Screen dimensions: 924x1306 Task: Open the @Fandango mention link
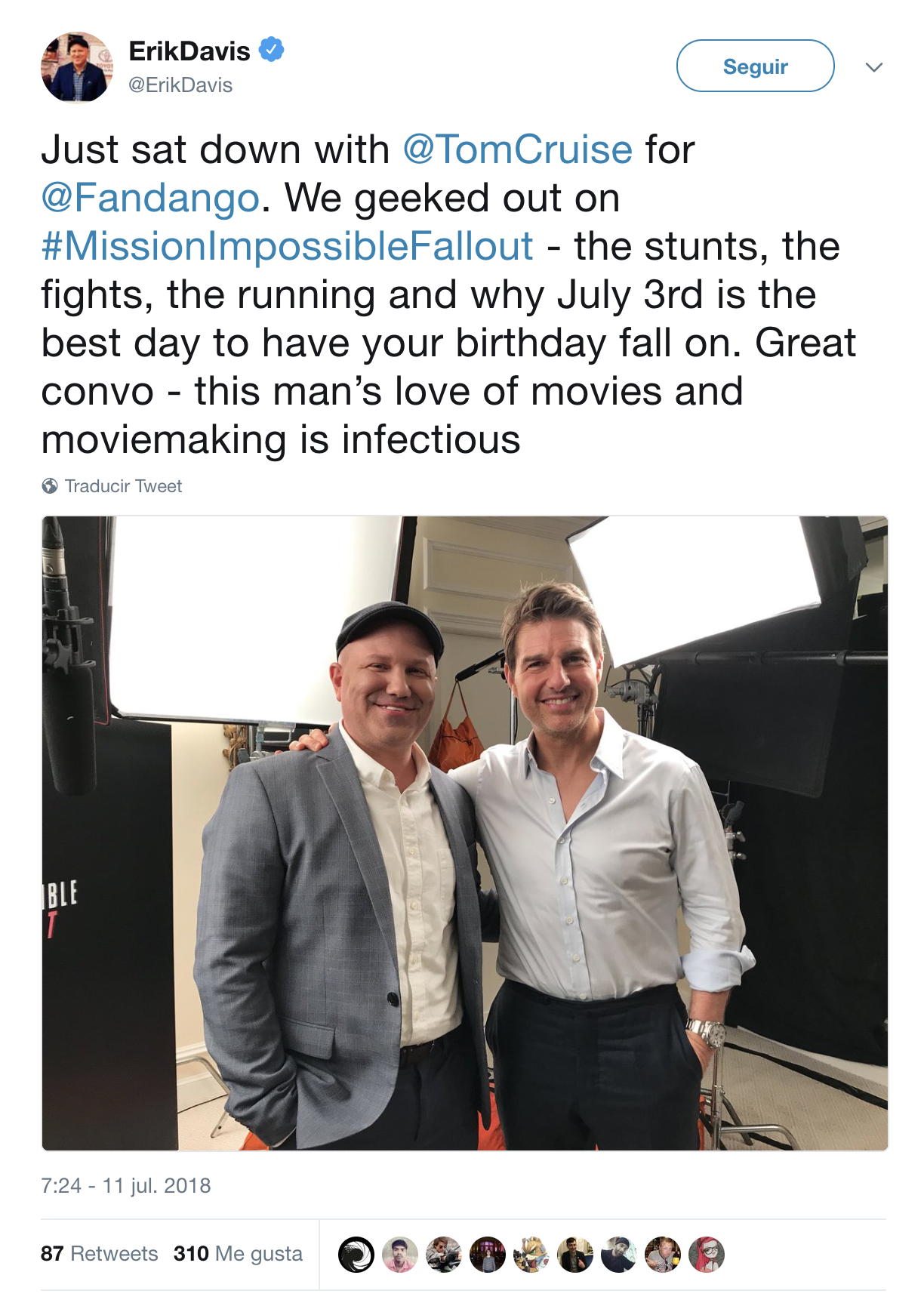point(150,198)
